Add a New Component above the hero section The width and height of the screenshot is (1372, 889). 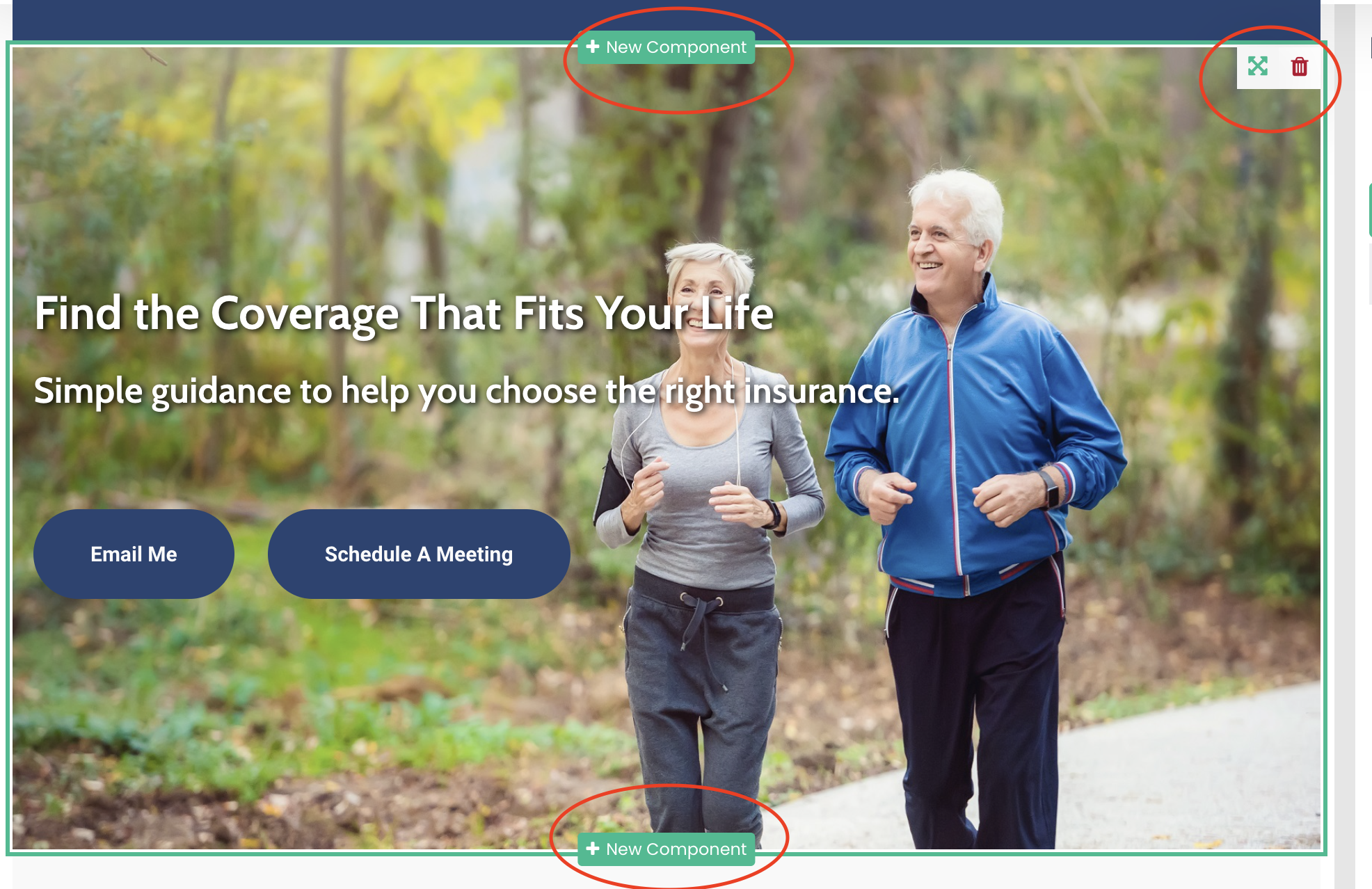point(667,47)
